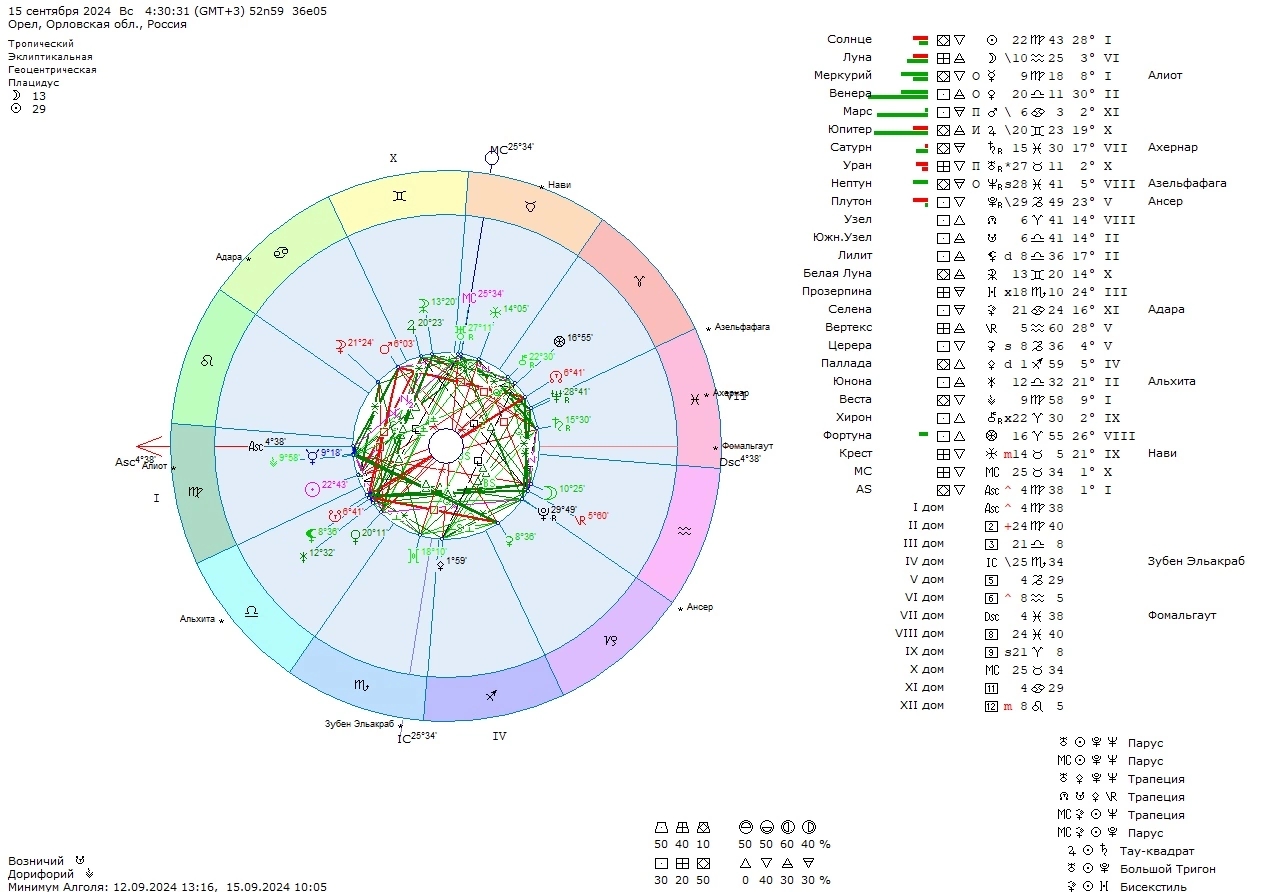
Task: Click the Sun icon beside value 29 in header
Action: pos(15,109)
